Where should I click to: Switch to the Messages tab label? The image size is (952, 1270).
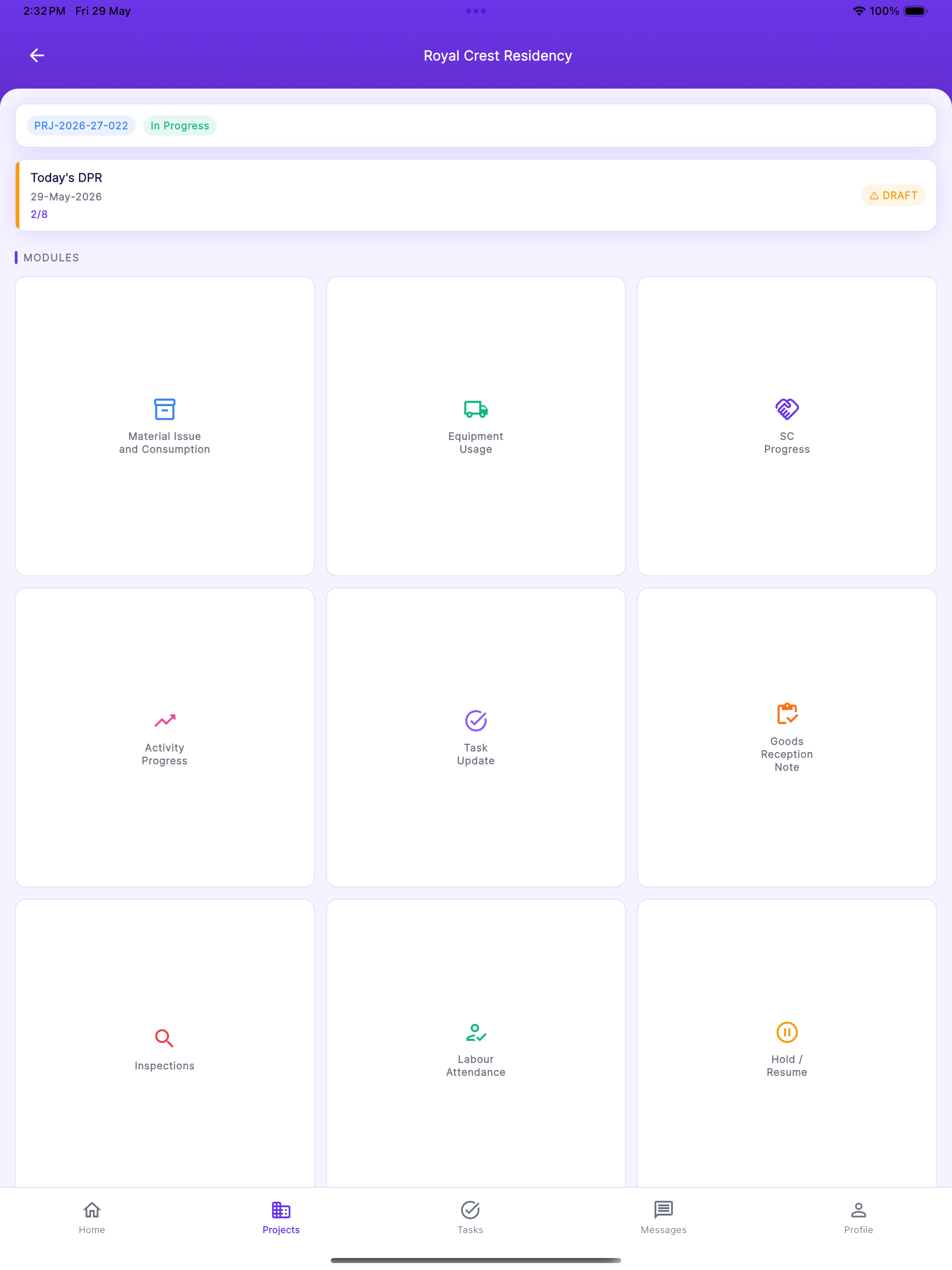pyautogui.click(x=663, y=1230)
